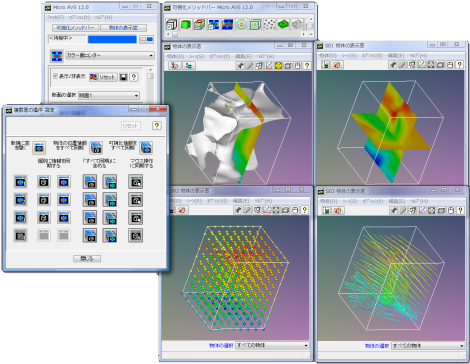This screenshot has width=470, height=364.
Task: Open the color contour method dropdown
Action: 110,55
